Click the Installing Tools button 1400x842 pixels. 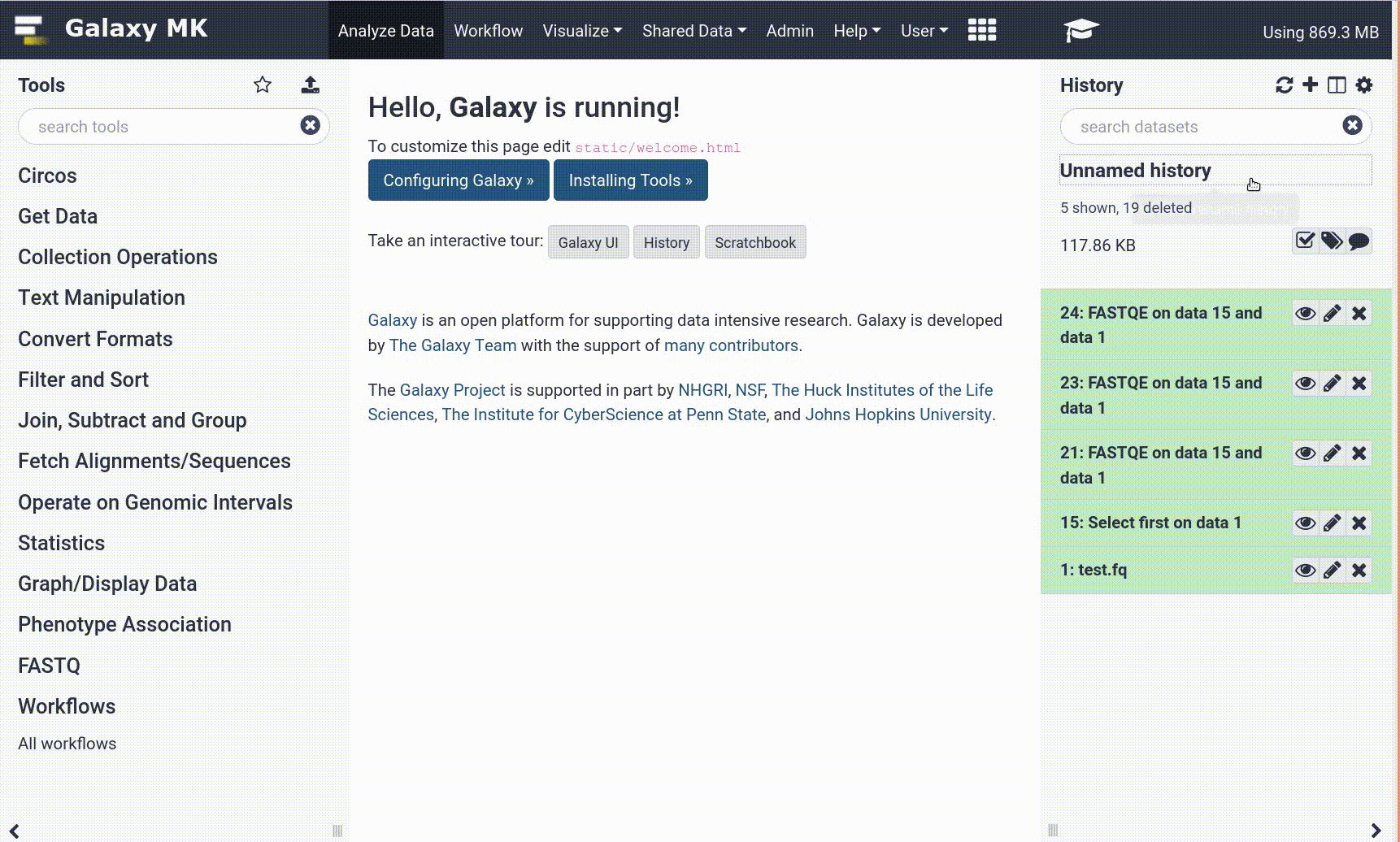pos(631,180)
